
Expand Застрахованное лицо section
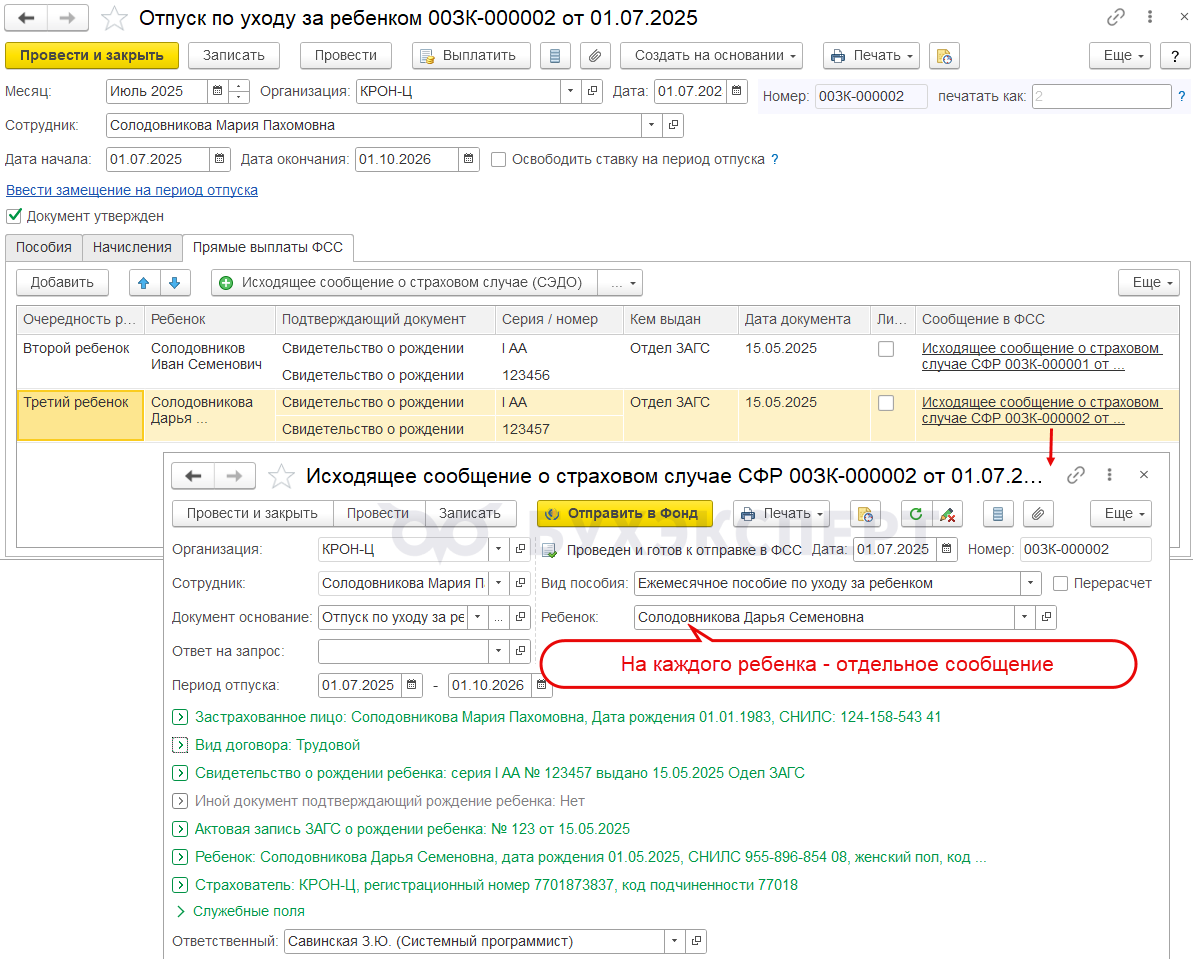point(180,717)
